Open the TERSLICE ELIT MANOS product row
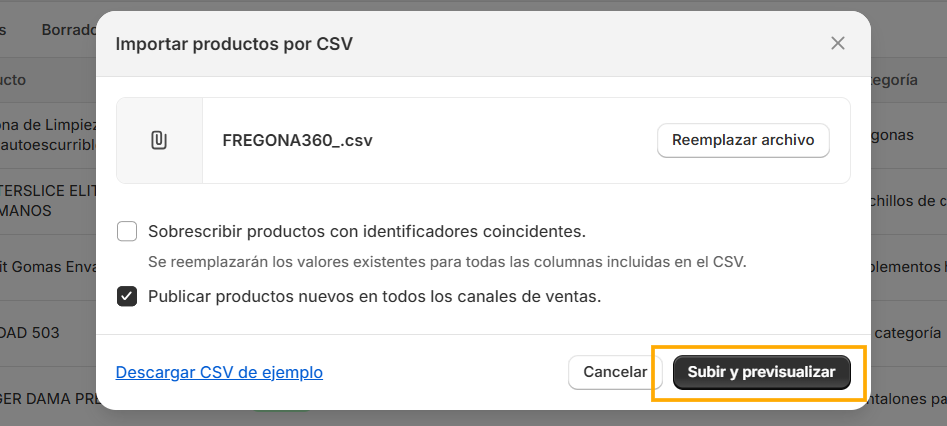 (x=48, y=201)
